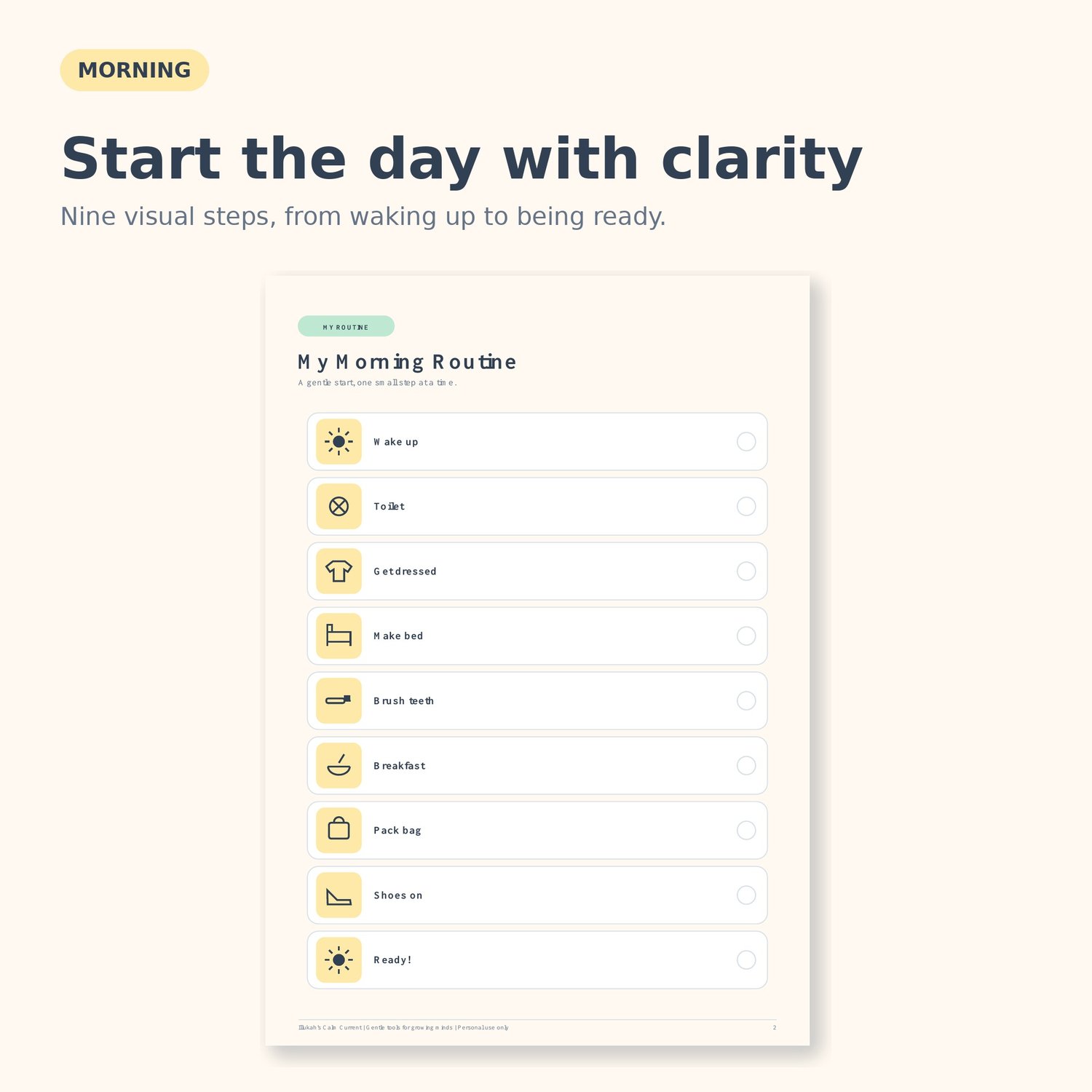Click the sun icon beside Wake up

(x=339, y=441)
